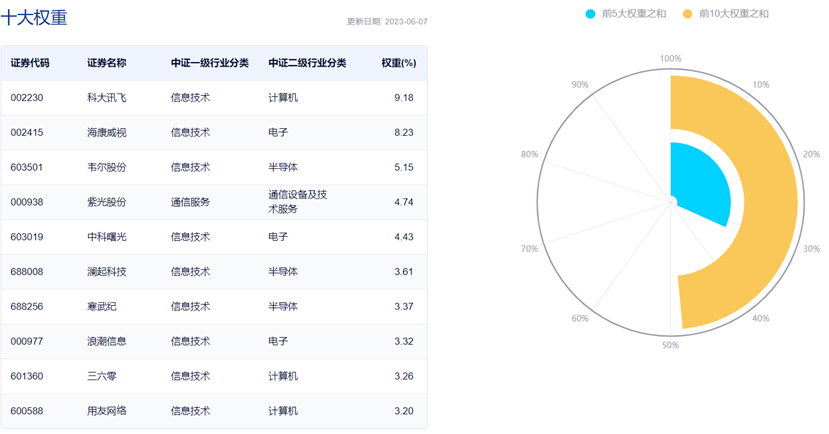Click the blue legend dot icon
829x434 pixels.
click(x=591, y=14)
